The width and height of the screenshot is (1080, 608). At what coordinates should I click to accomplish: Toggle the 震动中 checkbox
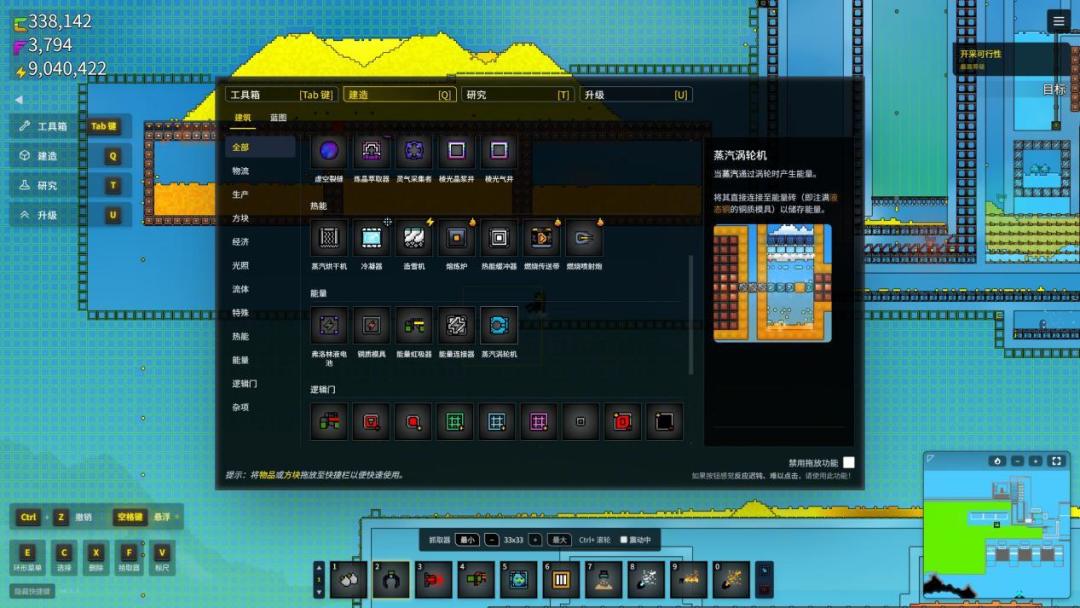click(624, 540)
